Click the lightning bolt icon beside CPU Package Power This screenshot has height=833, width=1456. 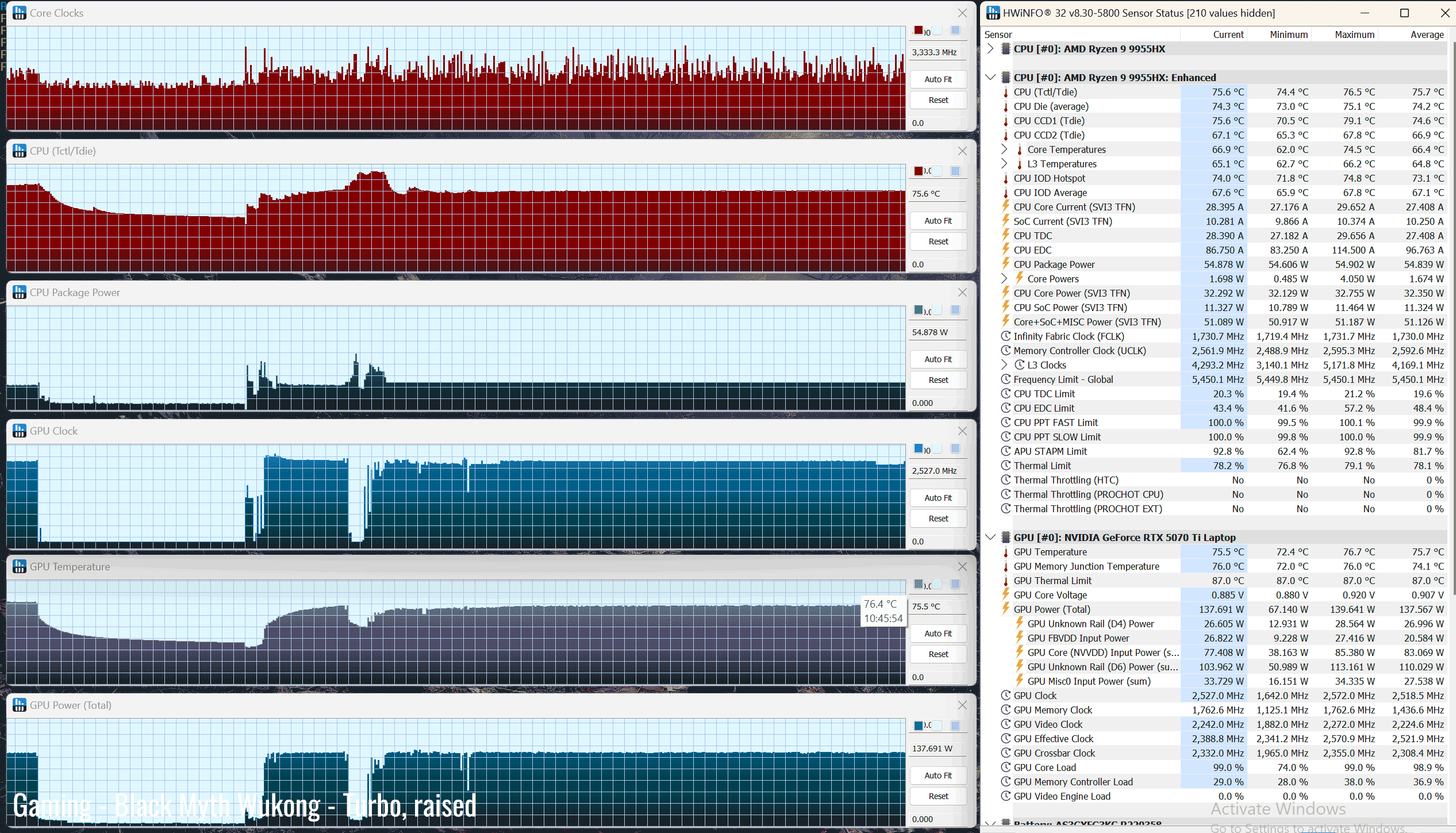click(1005, 264)
